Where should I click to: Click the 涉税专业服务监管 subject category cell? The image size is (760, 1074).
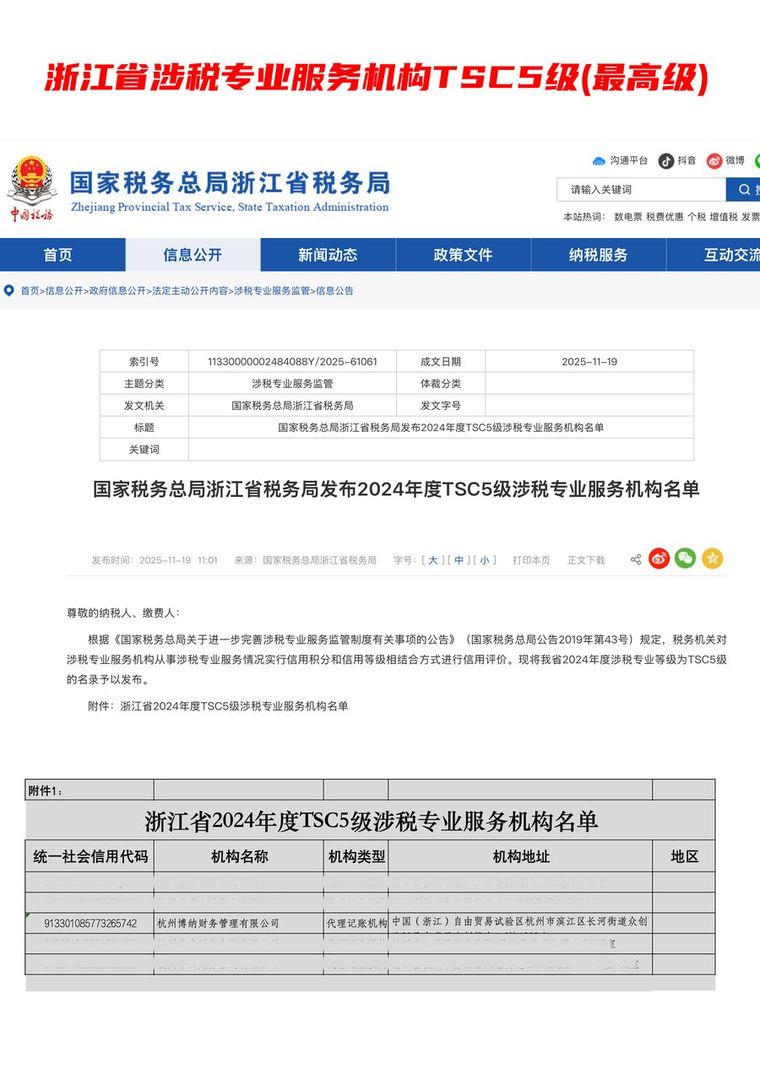coord(292,384)
